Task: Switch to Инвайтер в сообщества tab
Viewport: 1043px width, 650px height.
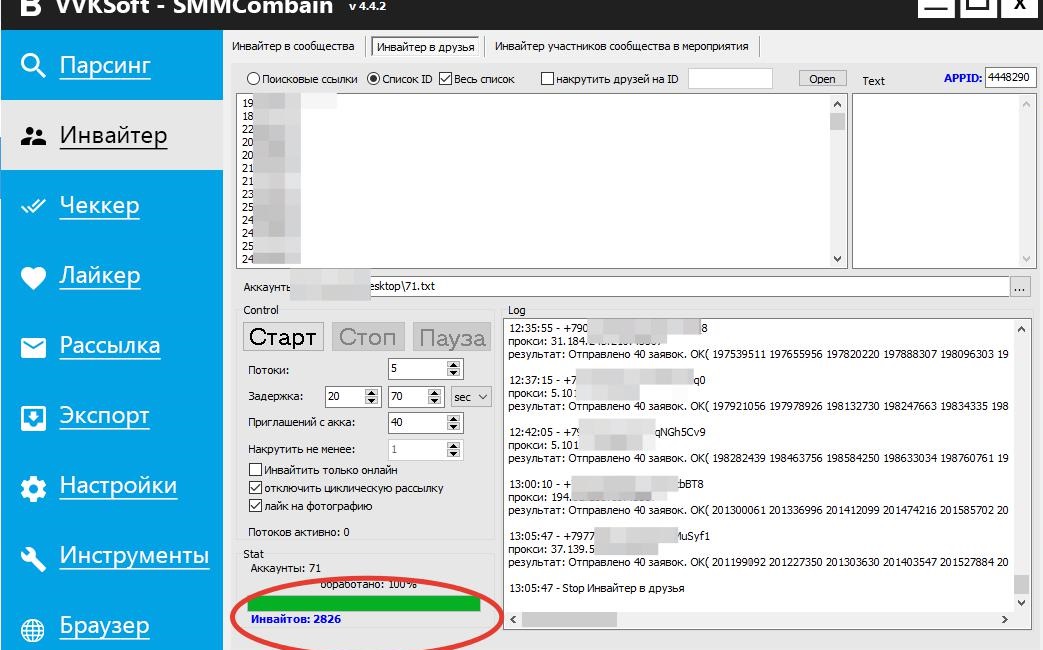Action: [293, 47]
